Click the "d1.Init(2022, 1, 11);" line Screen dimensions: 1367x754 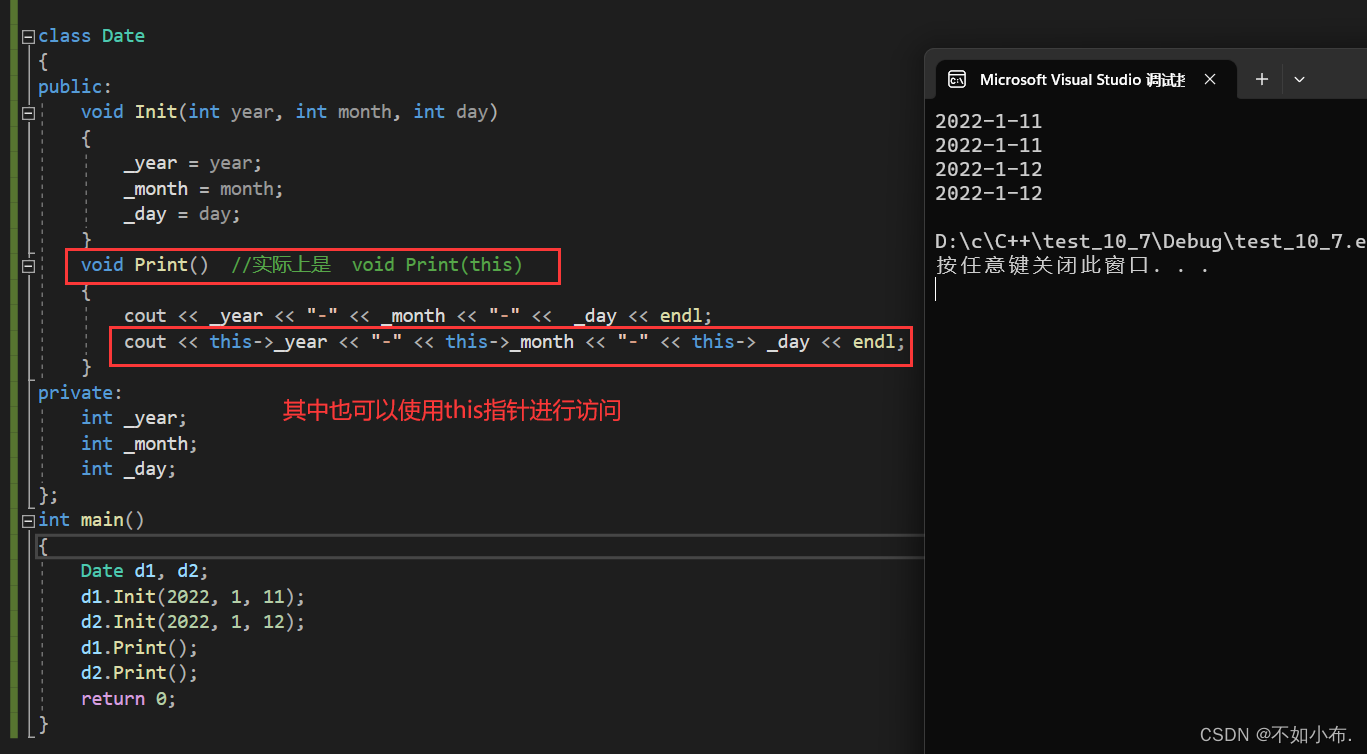click(x=193, y=596)
